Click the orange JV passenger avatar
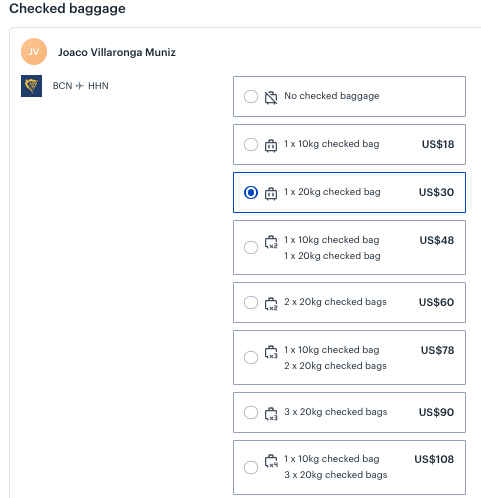Viewport: 481px width, 498px height. [34, 52]
